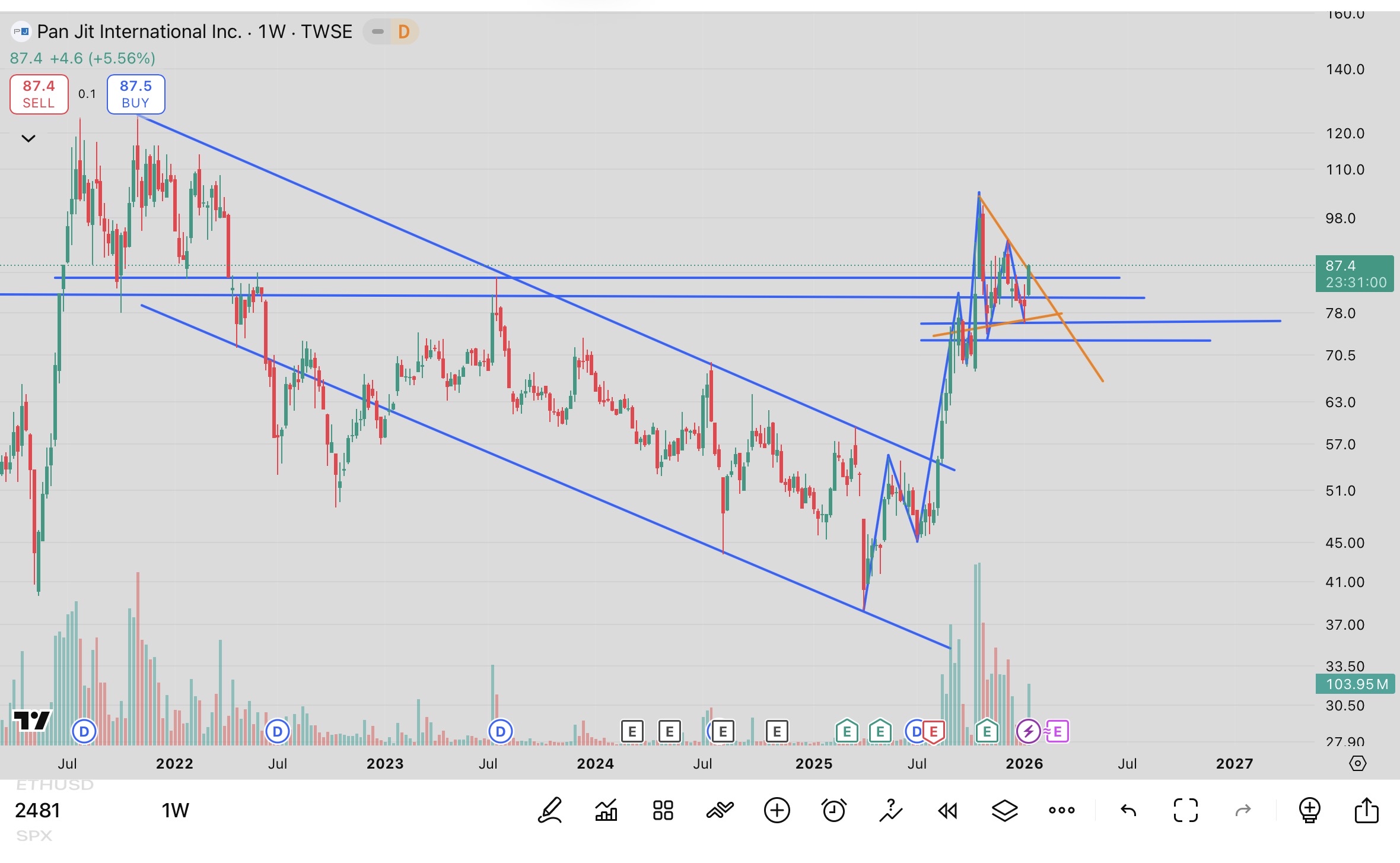Open the 2481 symbol search
The width and height of the screenshot is (1400, 863).
pos(37,810)
